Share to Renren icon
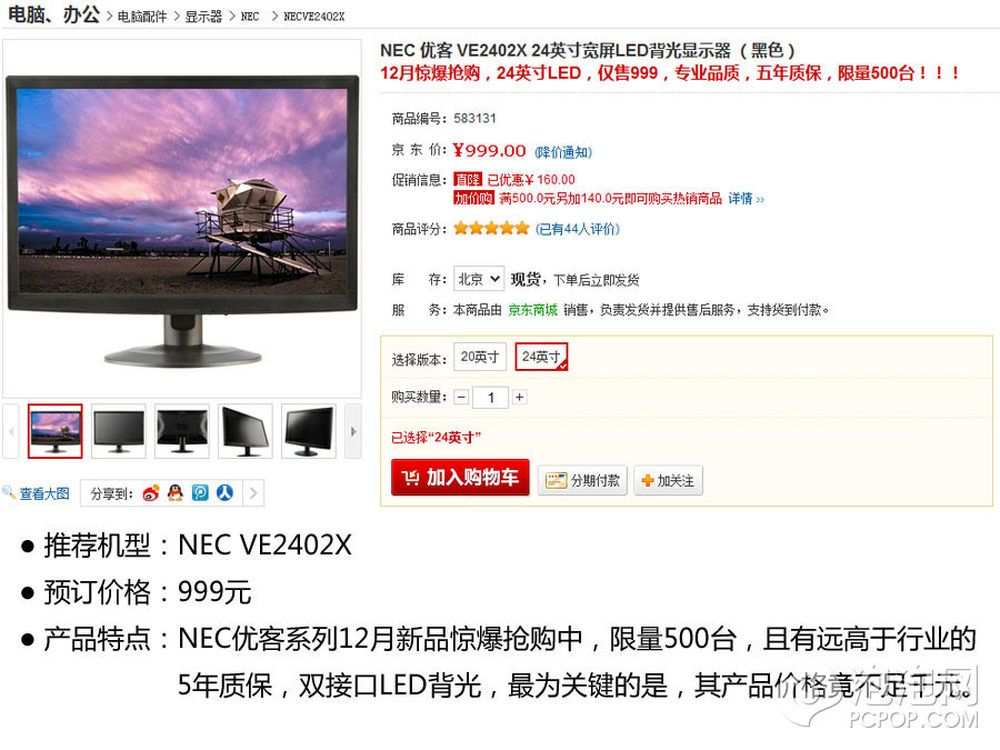Image resolution: width=1000 pixels, height=750 pixels. [x=224, y=492]
